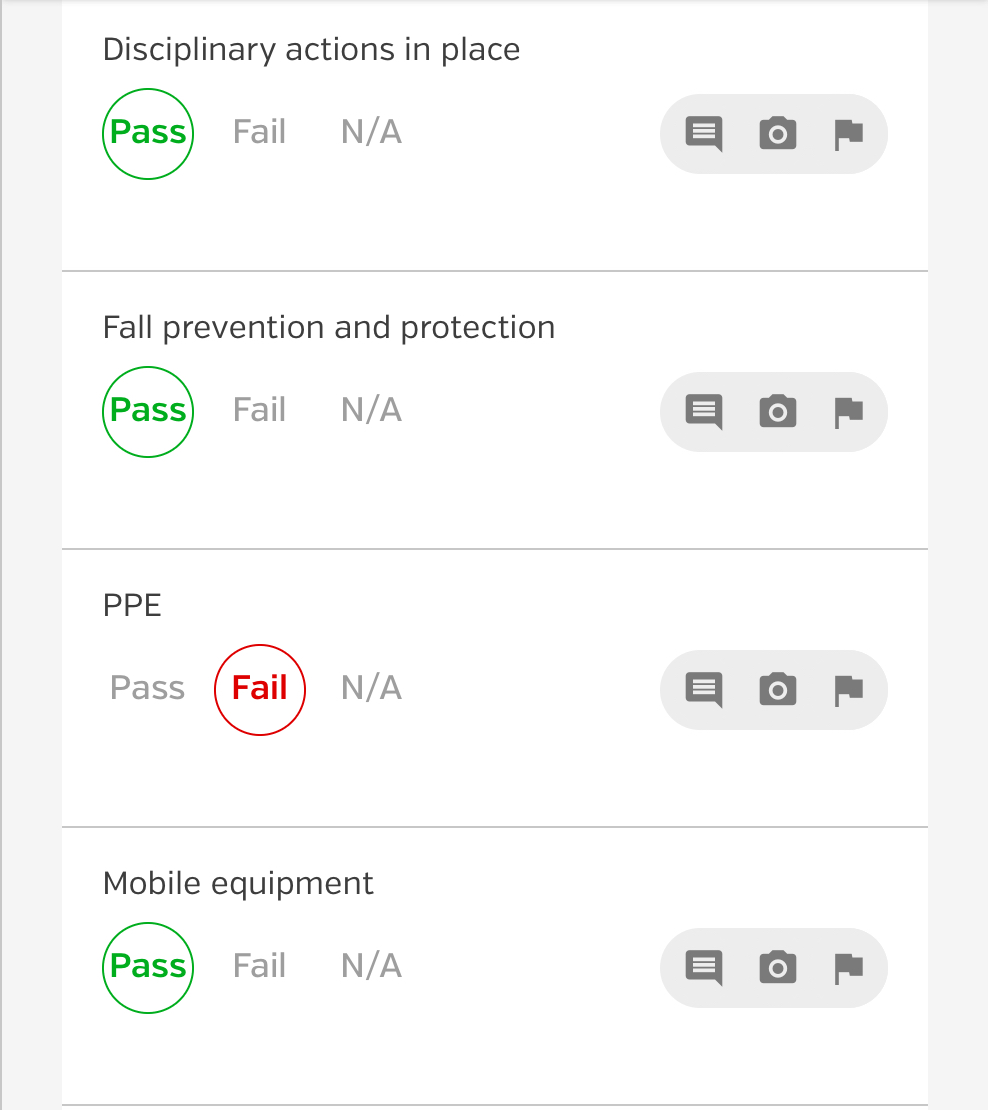Select Pass for the PPE item
This screenshot has height=1110, width=988.
[x=147, y=688]
